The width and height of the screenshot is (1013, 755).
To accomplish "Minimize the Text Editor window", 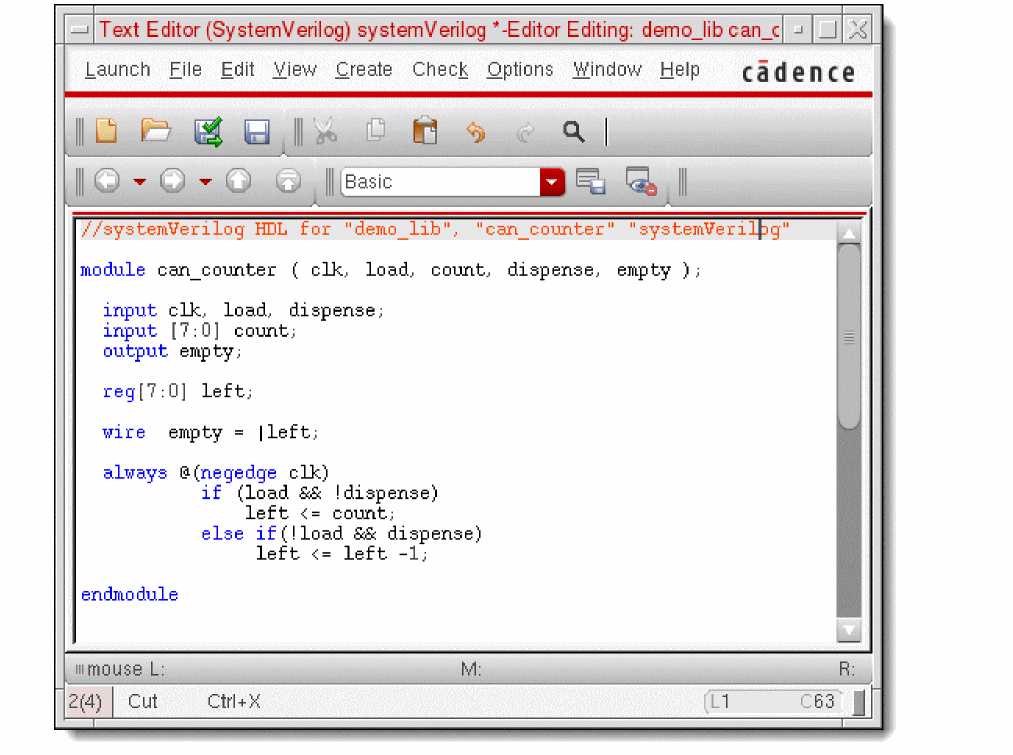I will click(798, 30).
